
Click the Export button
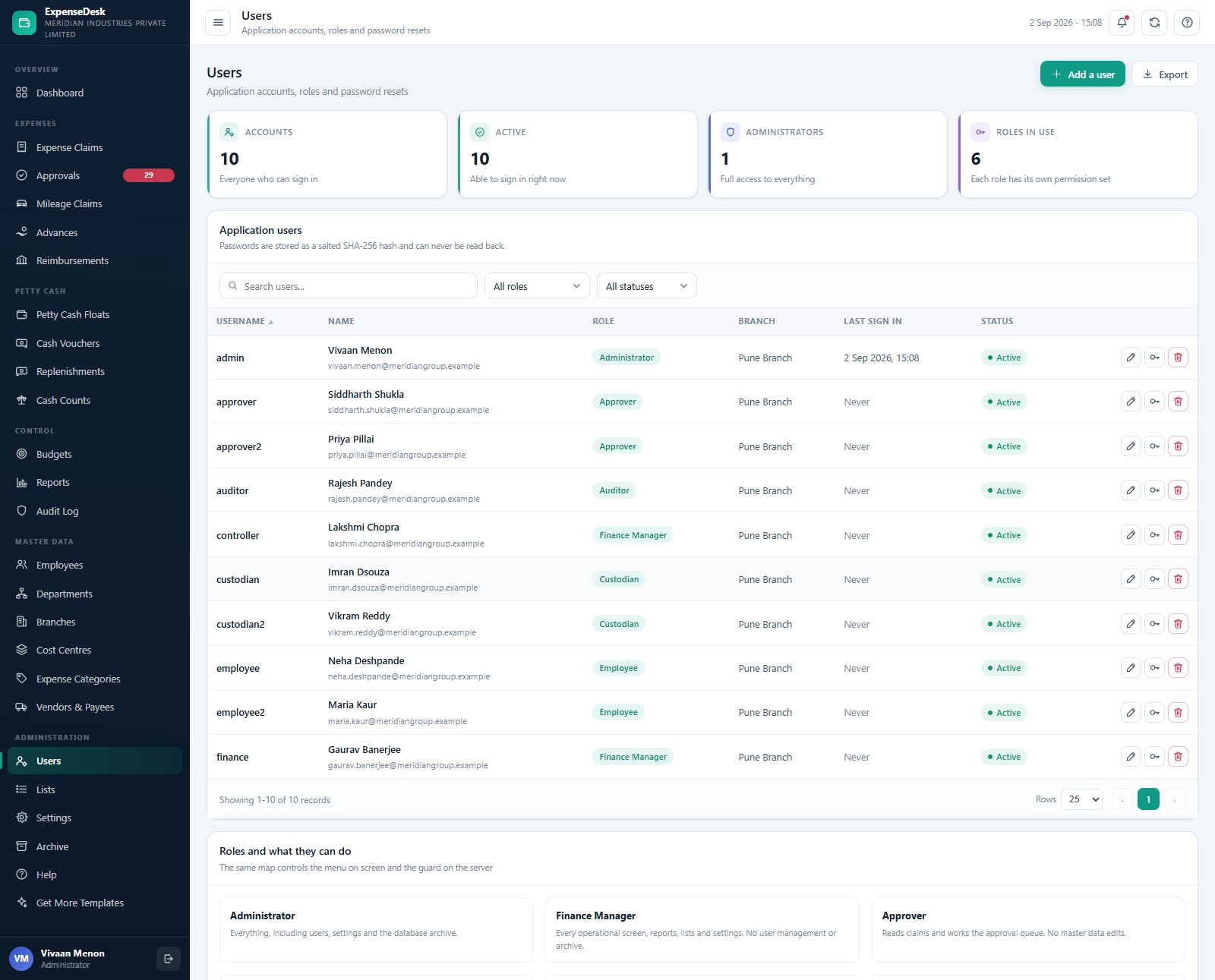(x=1165, y=74)
